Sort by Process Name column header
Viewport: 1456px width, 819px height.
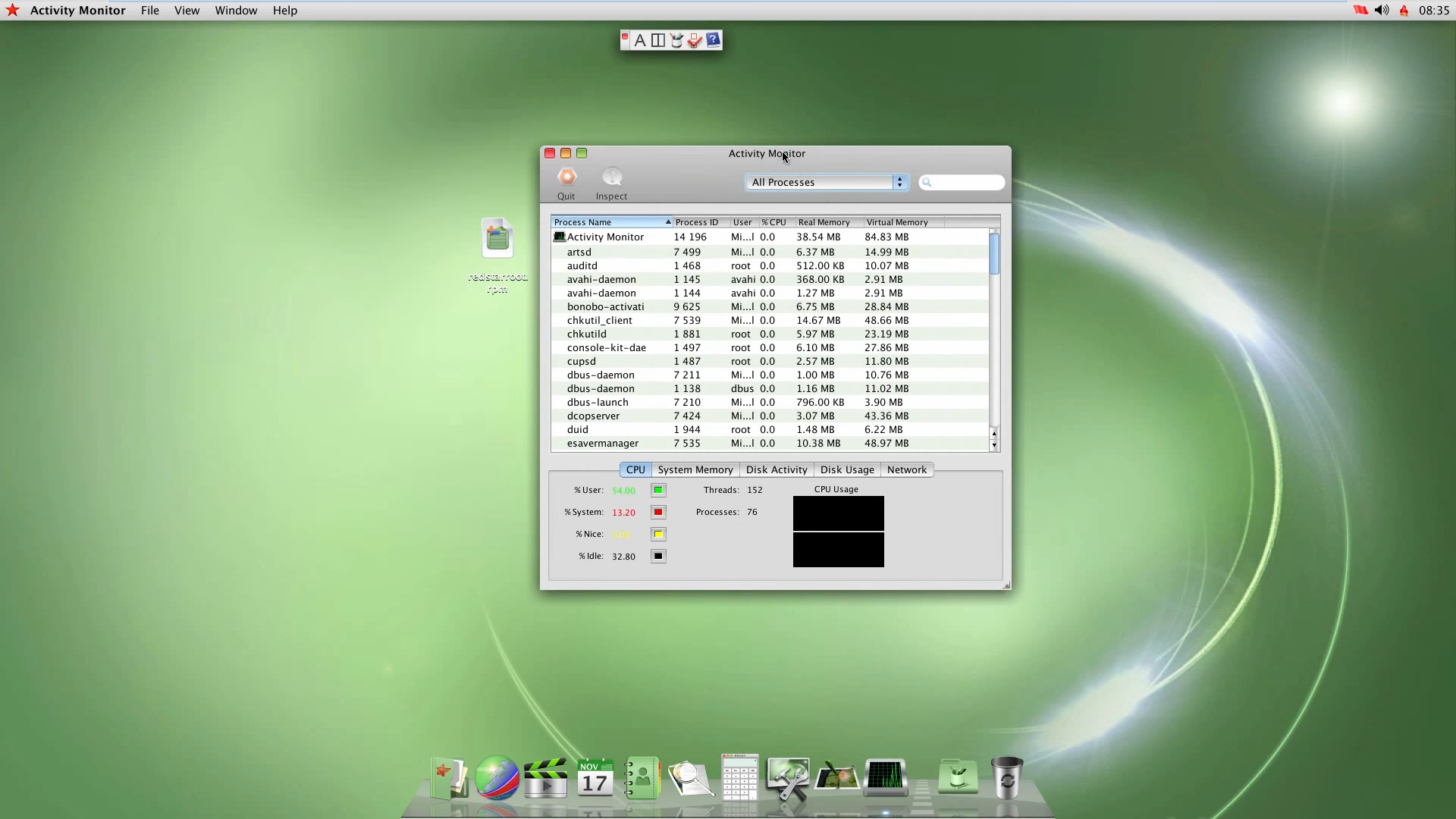coord(611,222)
